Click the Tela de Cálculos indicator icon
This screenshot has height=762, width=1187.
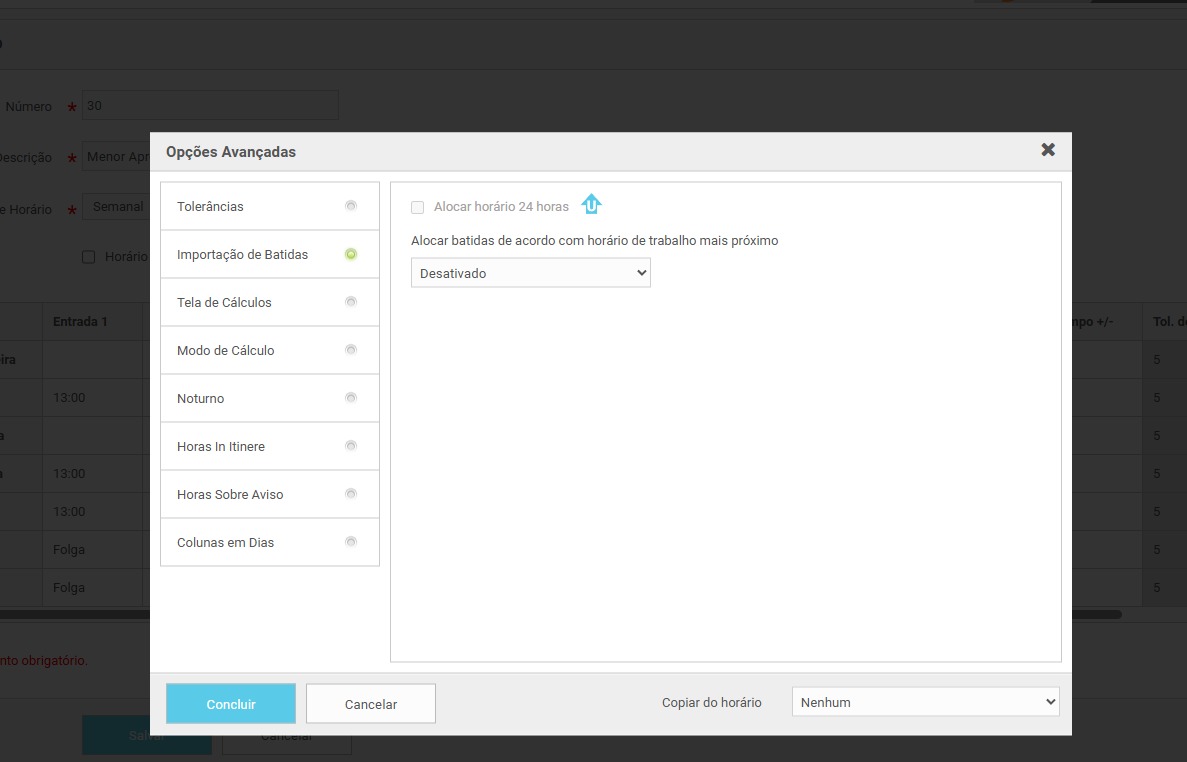click(350, 302)
